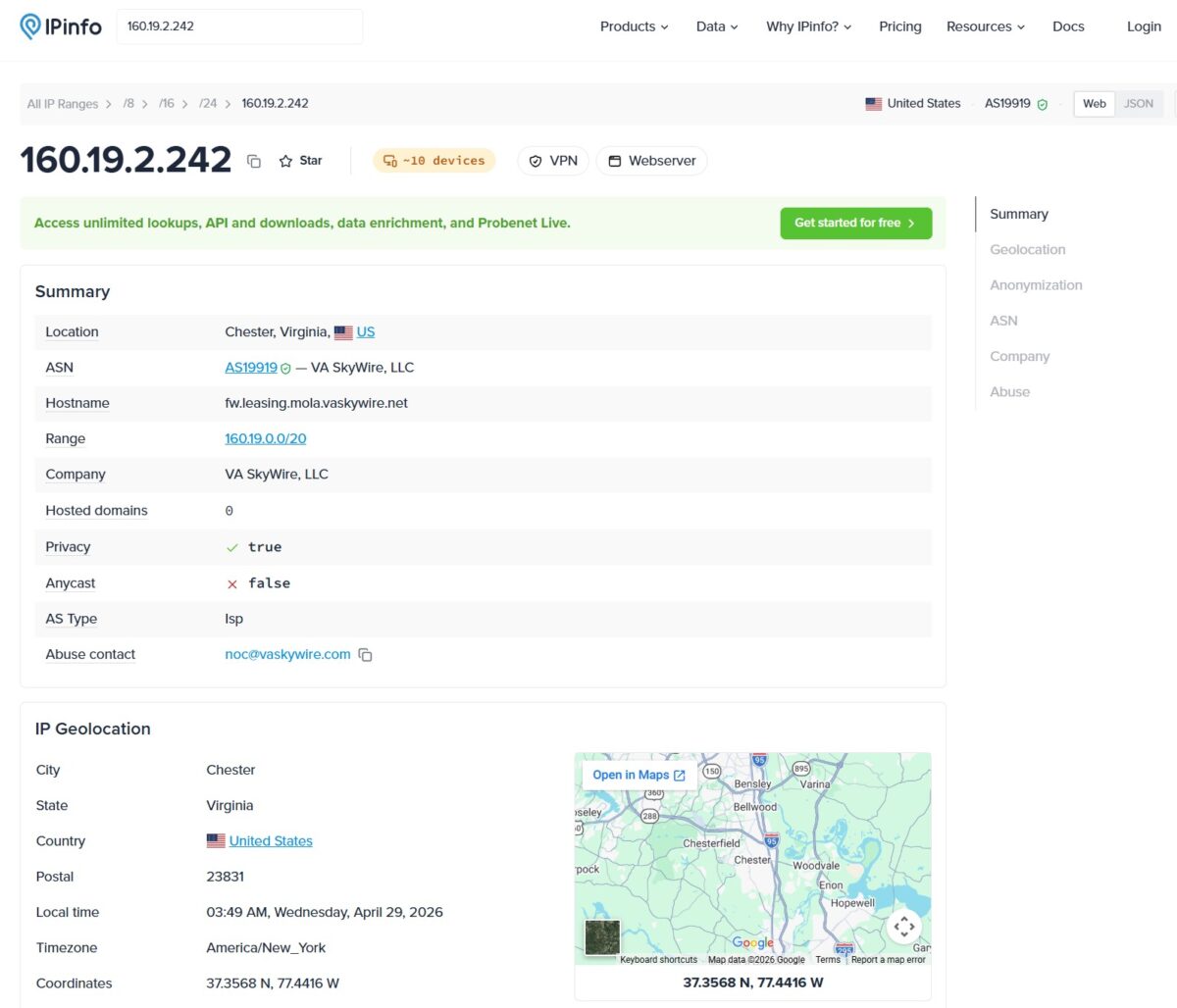1177x1008 pixels.
Task: Click the noc@vaskywire.com email link
Action: [287, 655]
